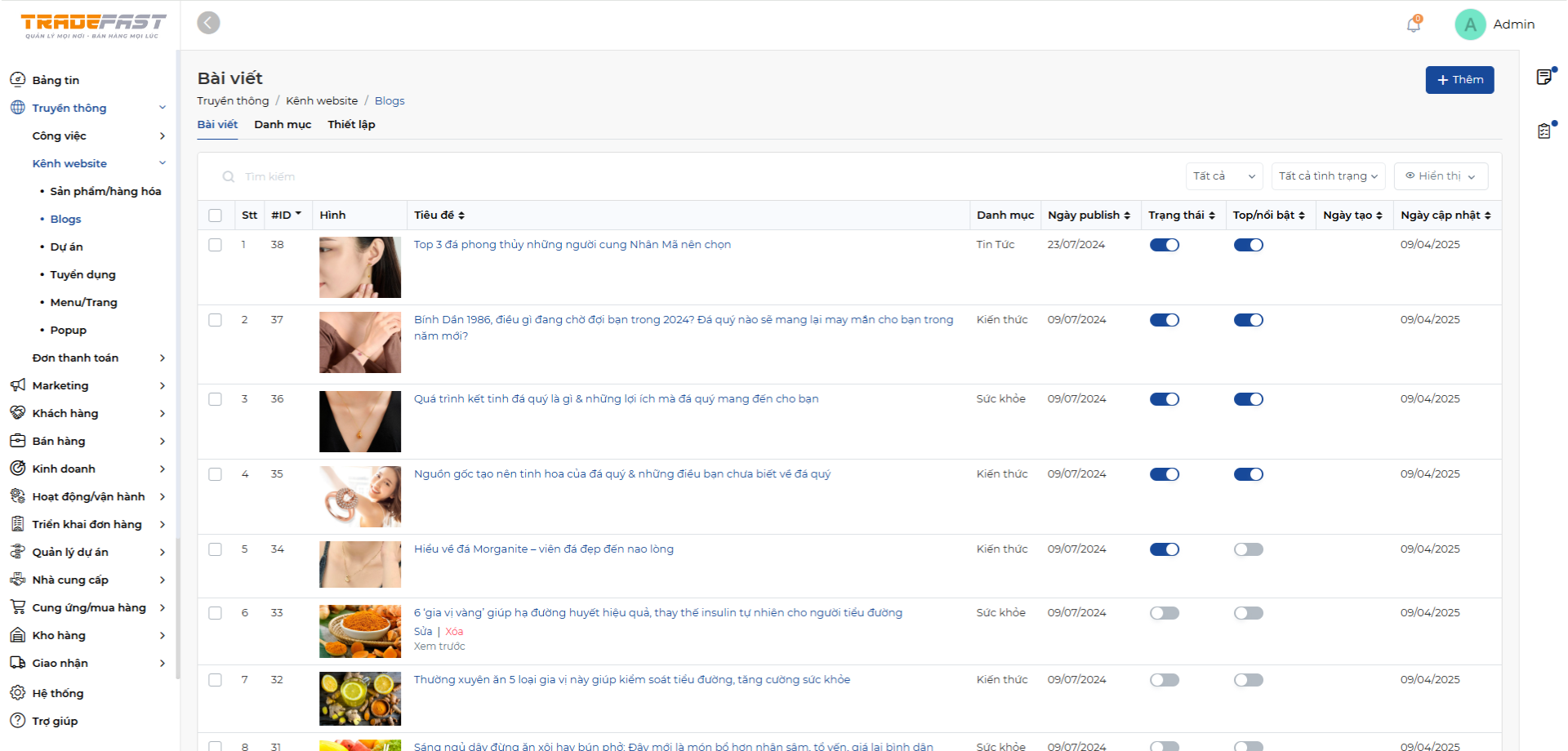1568x751 pixels.
Task: Click the Hệ thống gear icon
Action: [x=17, y=692]
